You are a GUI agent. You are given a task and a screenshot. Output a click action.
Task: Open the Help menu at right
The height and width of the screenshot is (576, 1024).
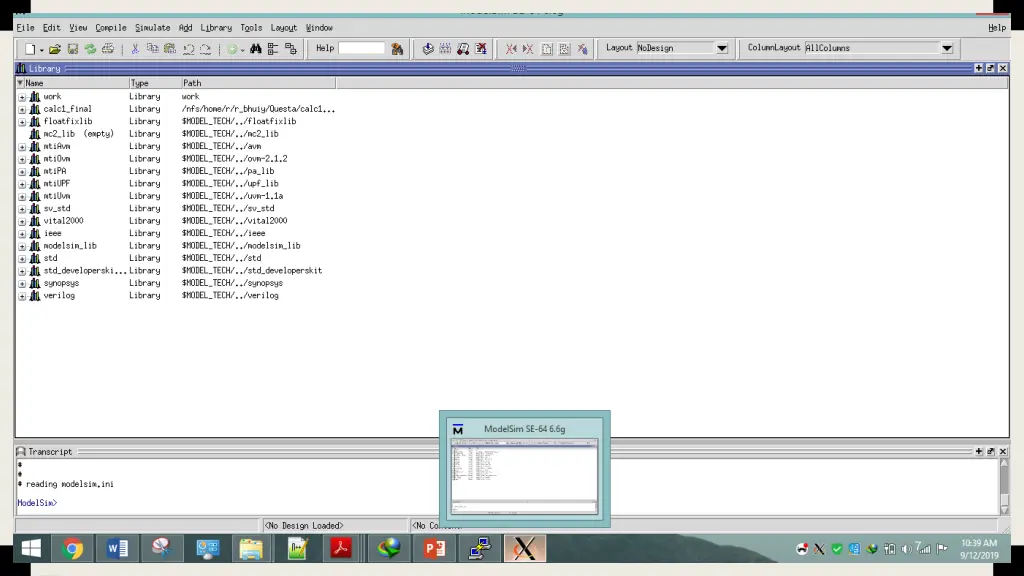[x=997, y=27]
